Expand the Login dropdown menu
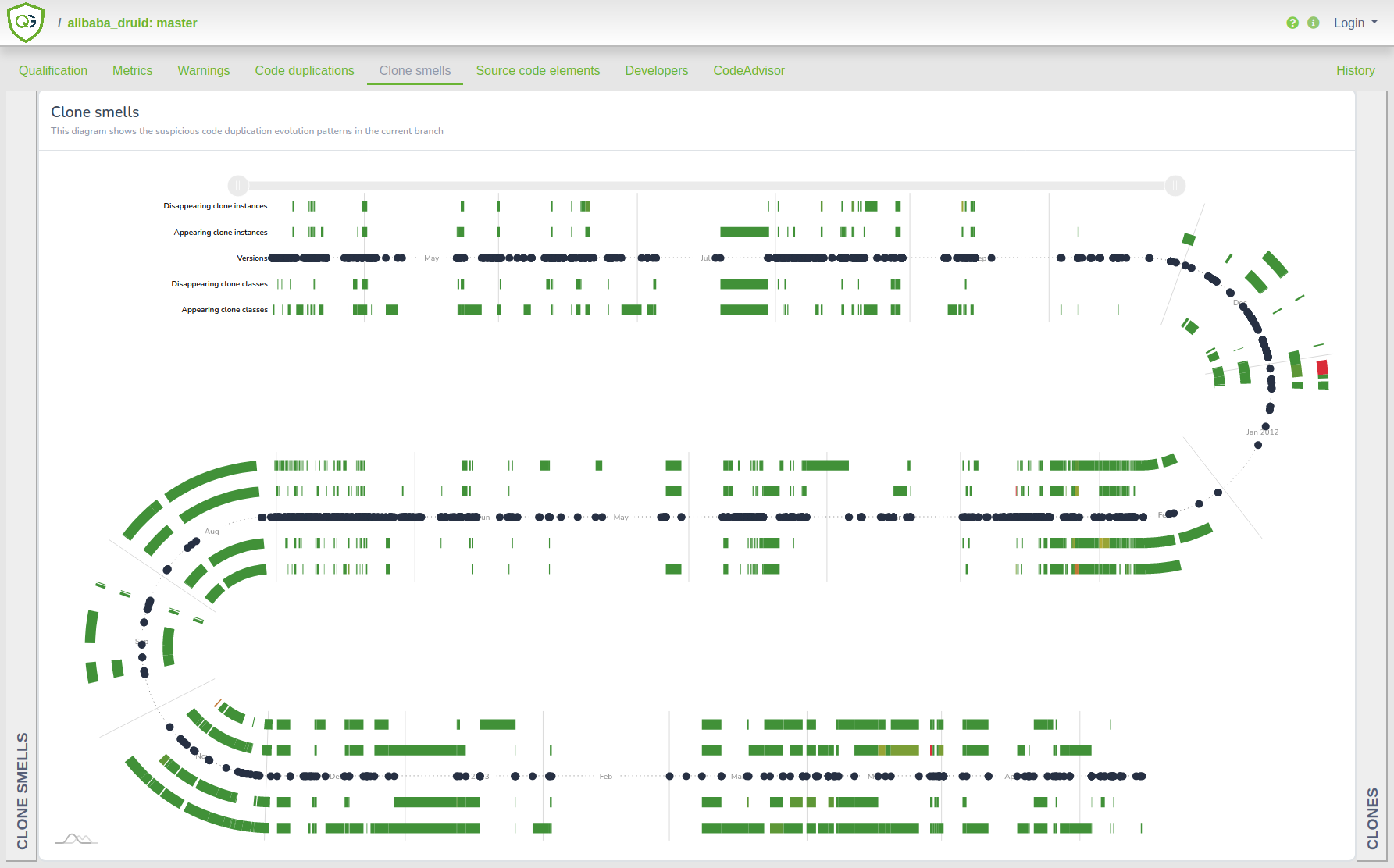Screen dimensions: 1394x868 pos(1355,23)
